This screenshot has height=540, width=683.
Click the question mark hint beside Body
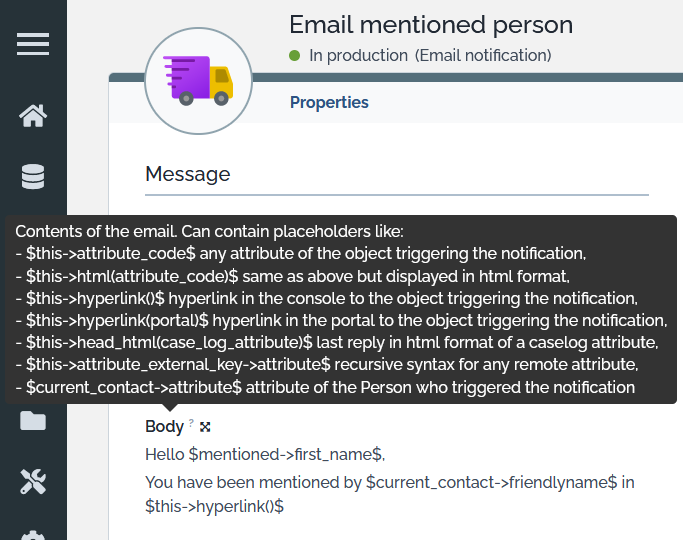click(x=191, y=424)
